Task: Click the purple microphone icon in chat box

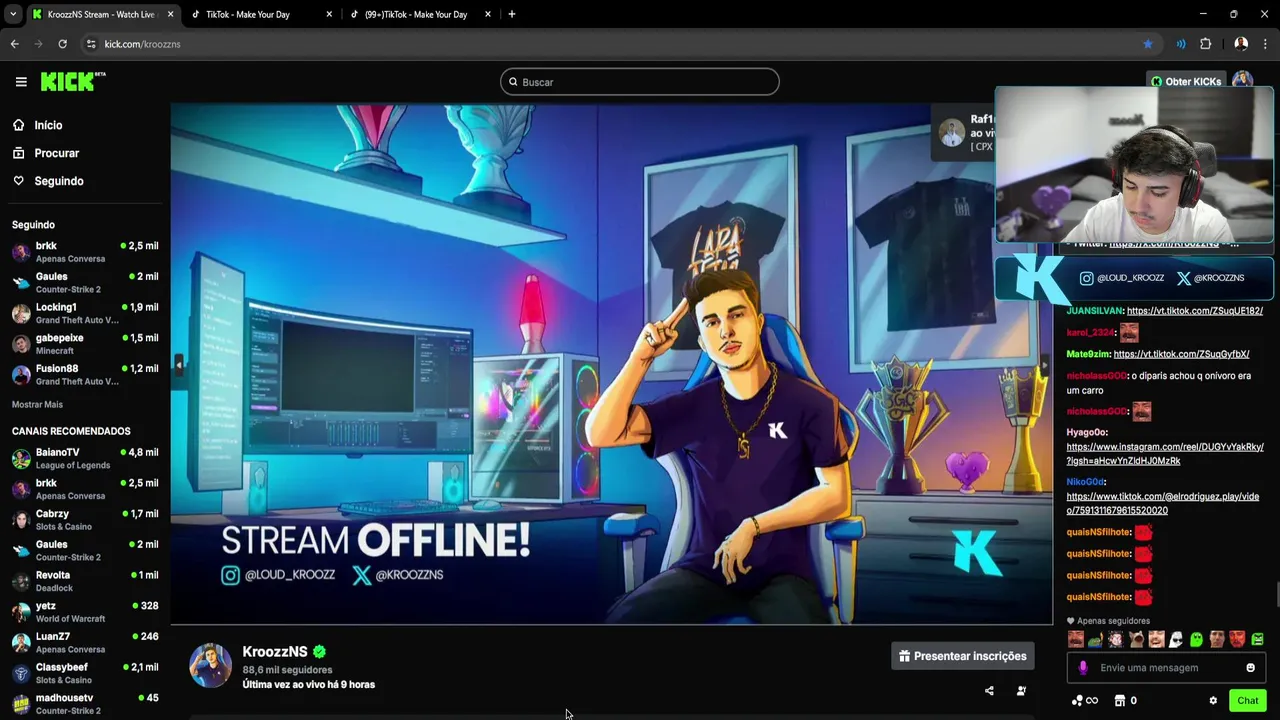Action: click(x=1083, y=668)
